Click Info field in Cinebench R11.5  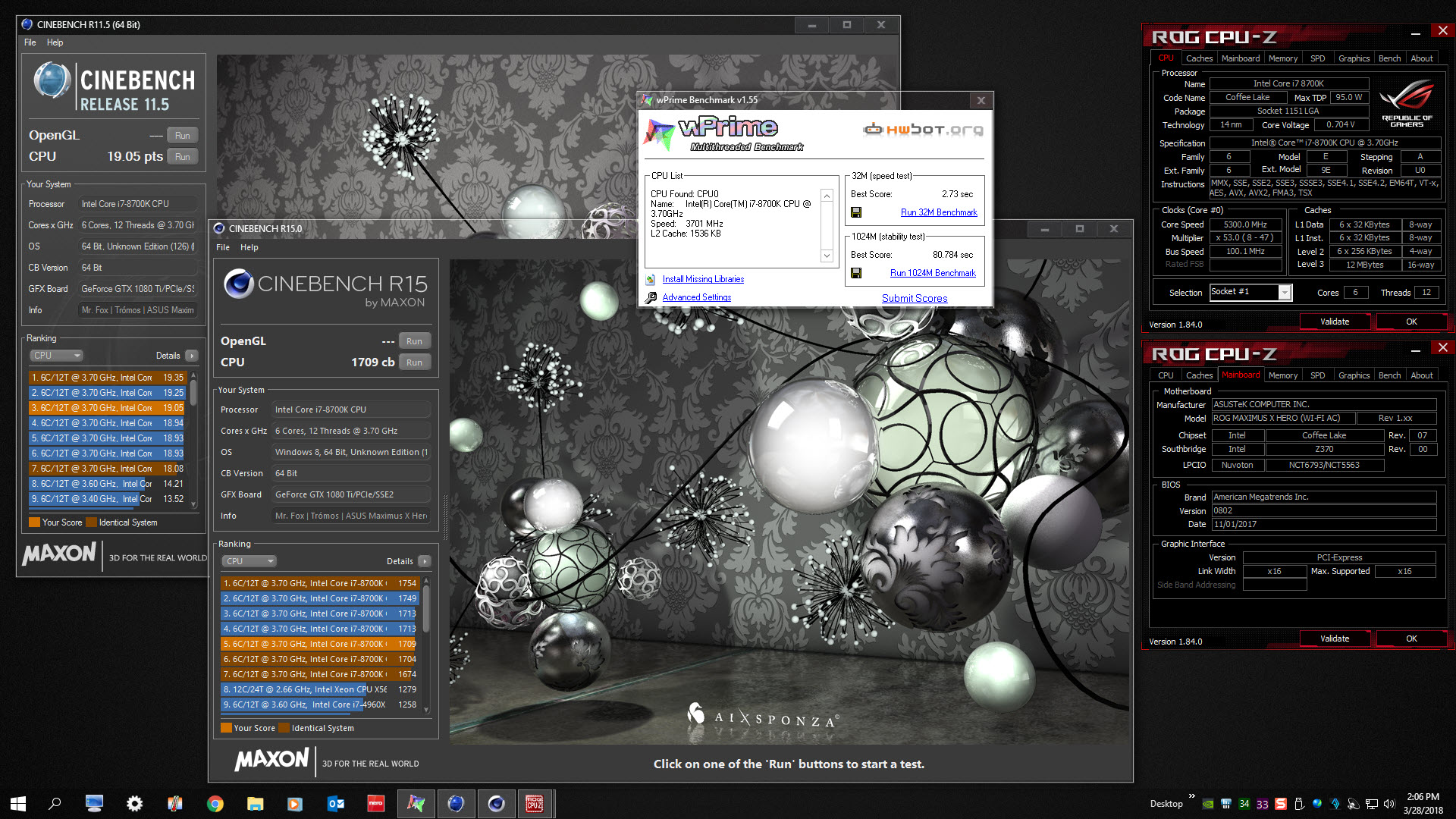(138, 310)
